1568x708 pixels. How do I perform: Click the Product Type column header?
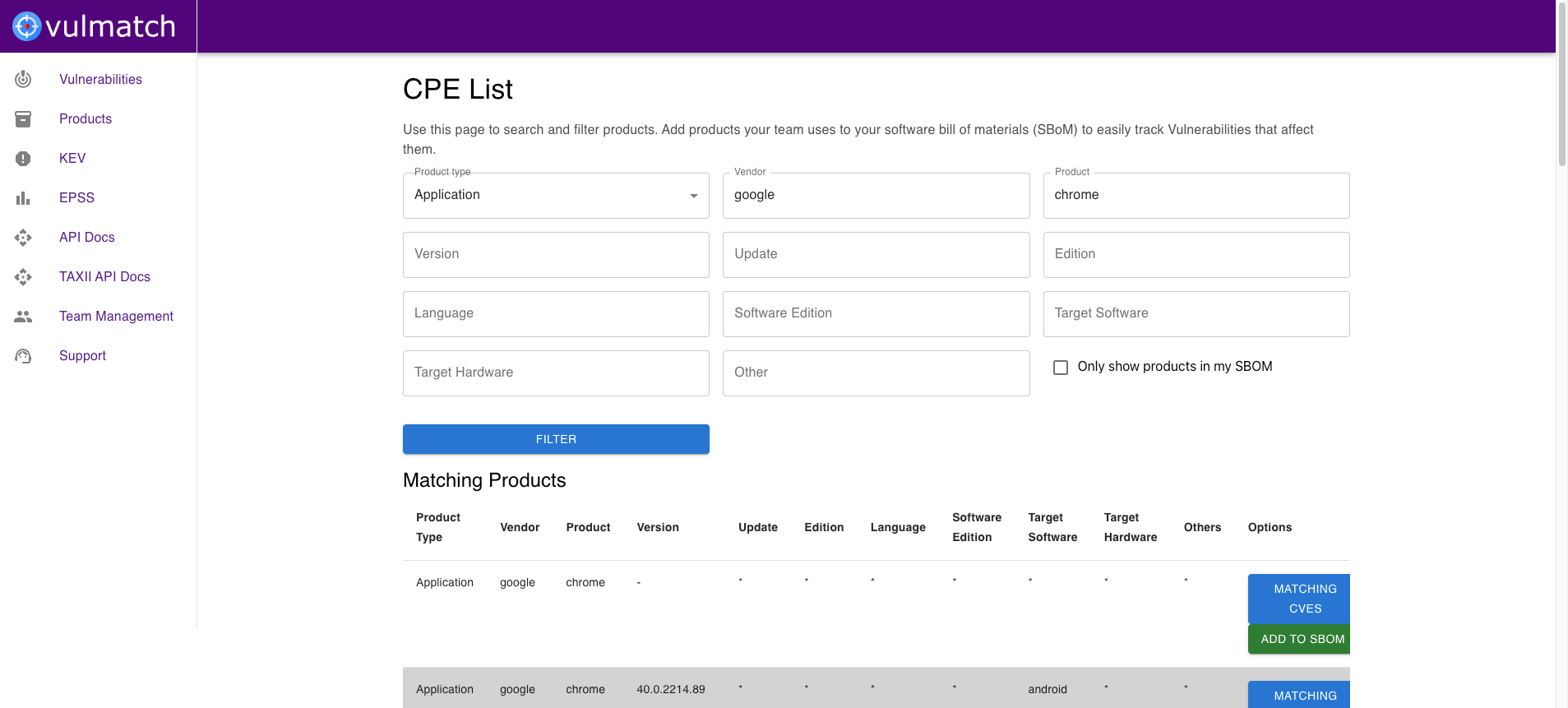point(438,527)
